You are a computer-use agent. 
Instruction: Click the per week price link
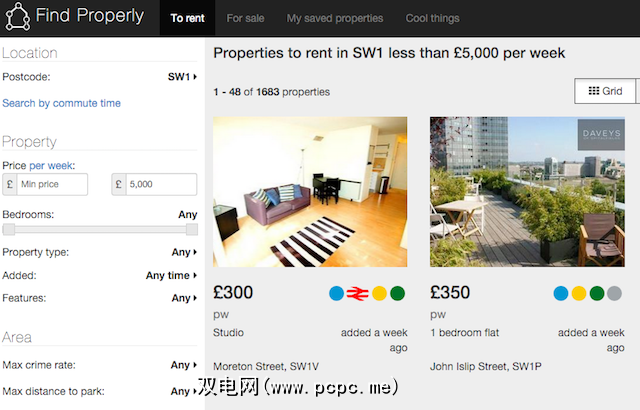pos(51,166)
